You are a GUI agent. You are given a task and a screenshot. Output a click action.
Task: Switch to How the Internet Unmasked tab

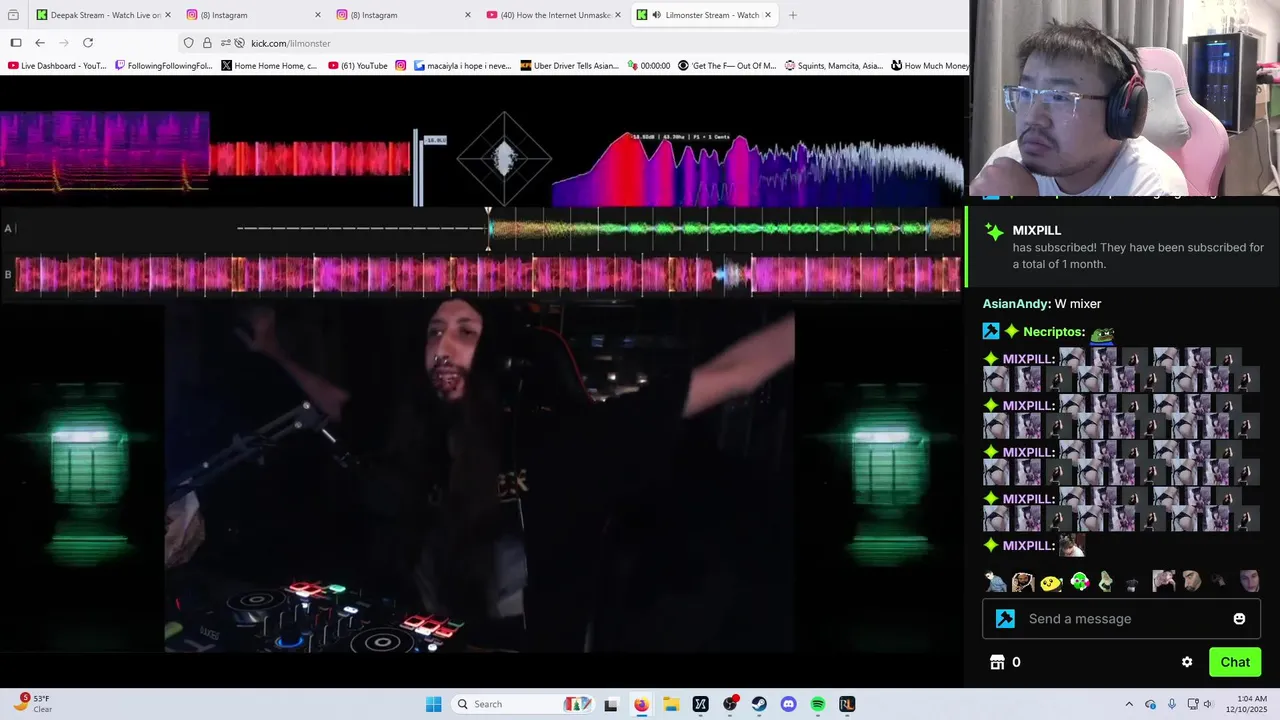tap(552, 15)
